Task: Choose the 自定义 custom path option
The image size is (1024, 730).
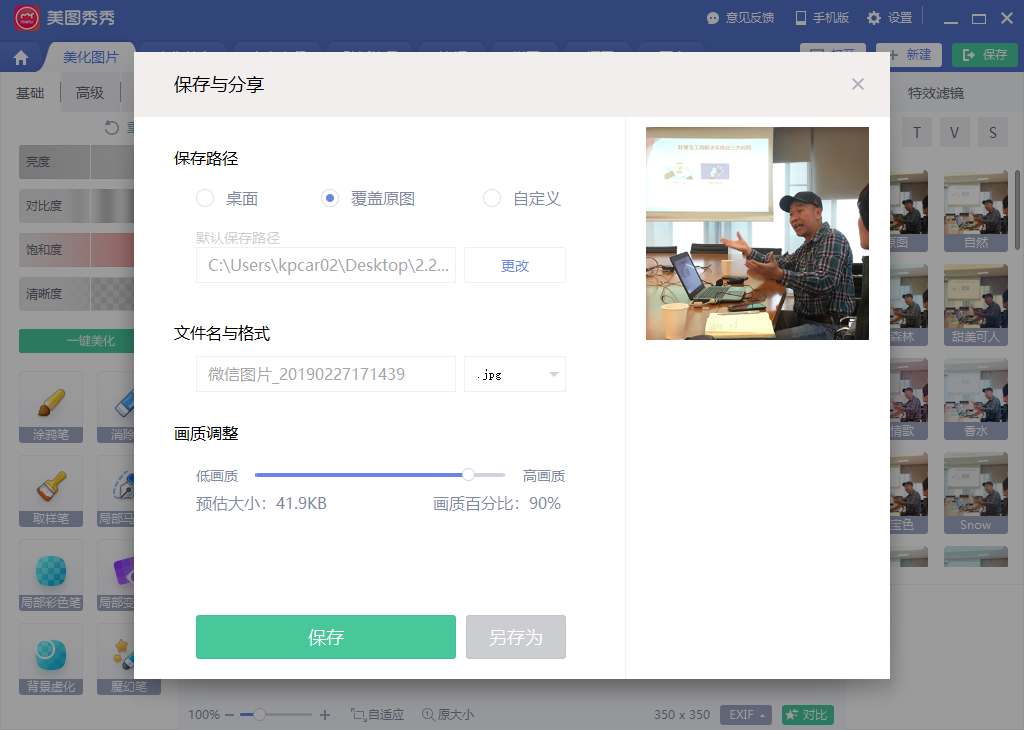Action: 492,199
